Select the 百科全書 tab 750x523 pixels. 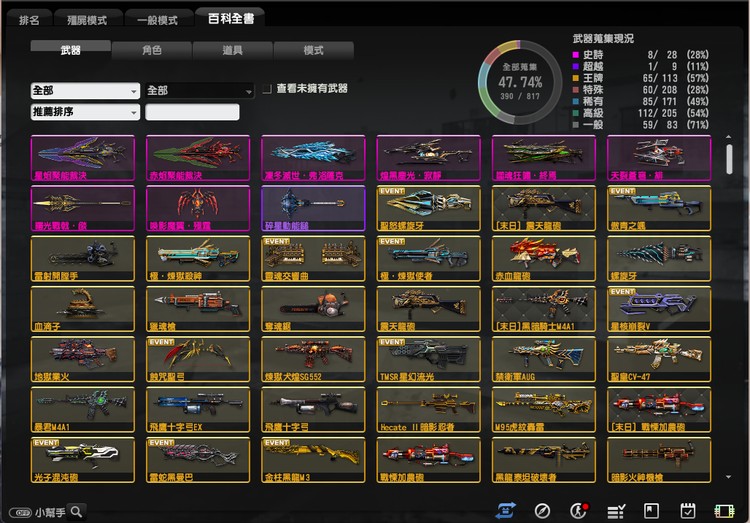(x=231, y=18)
